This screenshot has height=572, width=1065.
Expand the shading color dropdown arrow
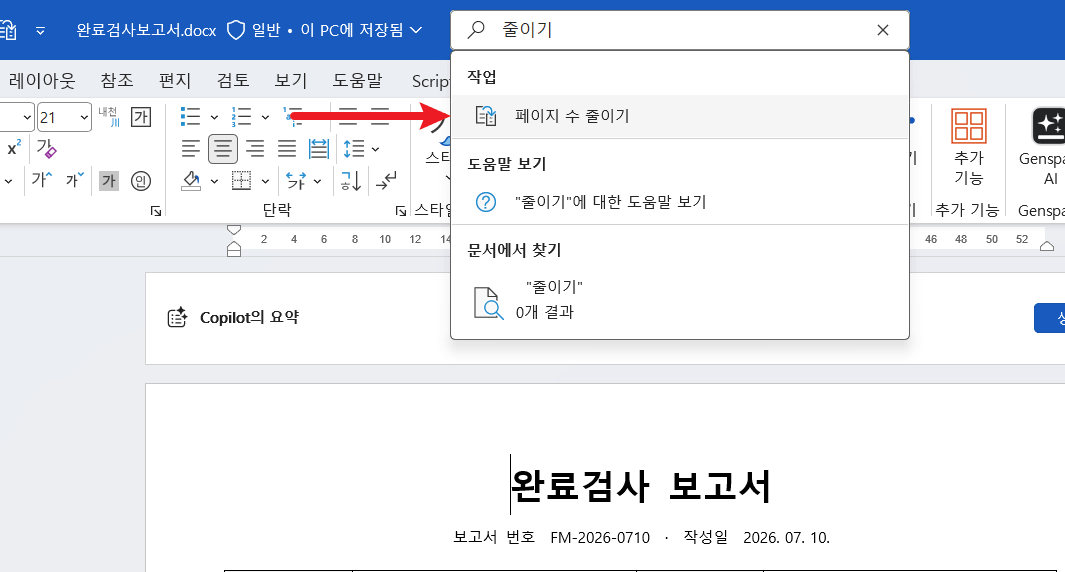pos(214,181)
